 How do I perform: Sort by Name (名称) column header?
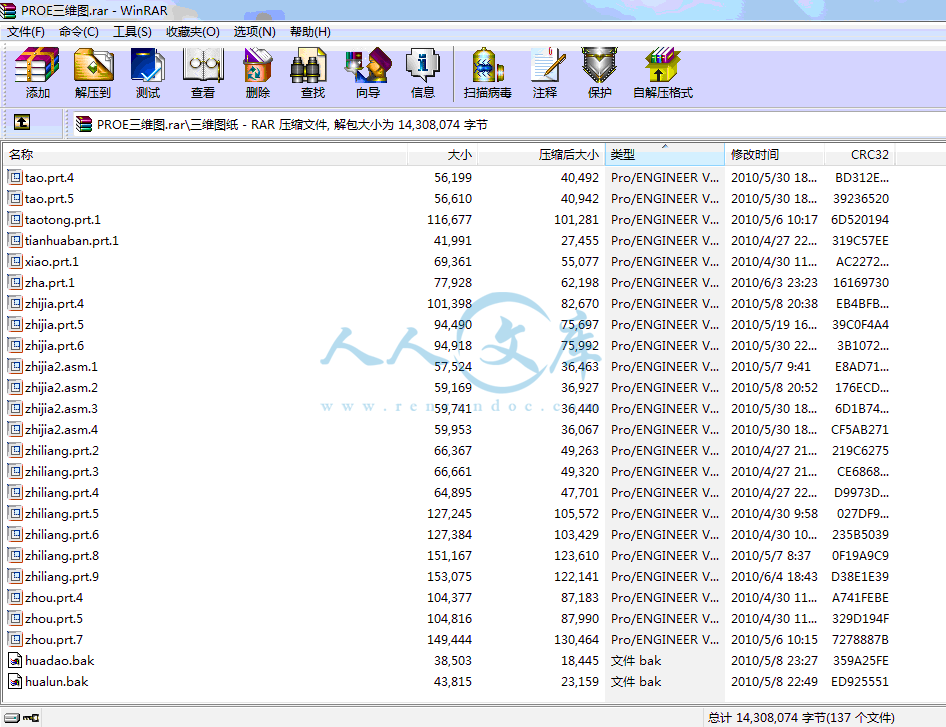pos(205,154)
